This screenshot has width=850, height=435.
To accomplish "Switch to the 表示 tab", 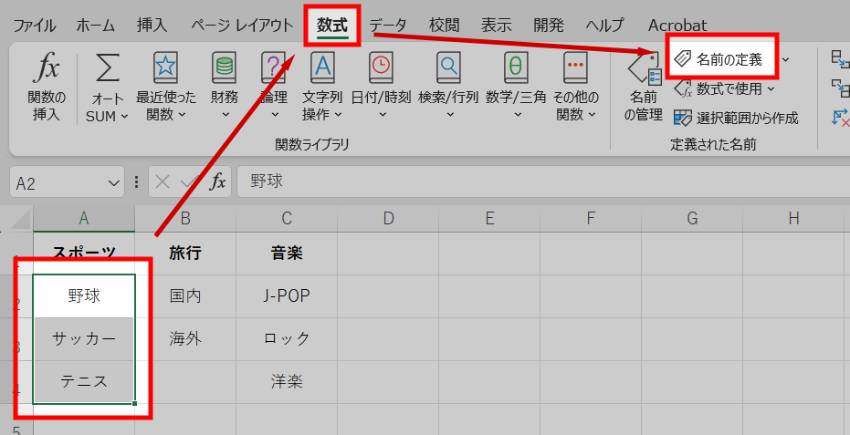I will 496,25.
